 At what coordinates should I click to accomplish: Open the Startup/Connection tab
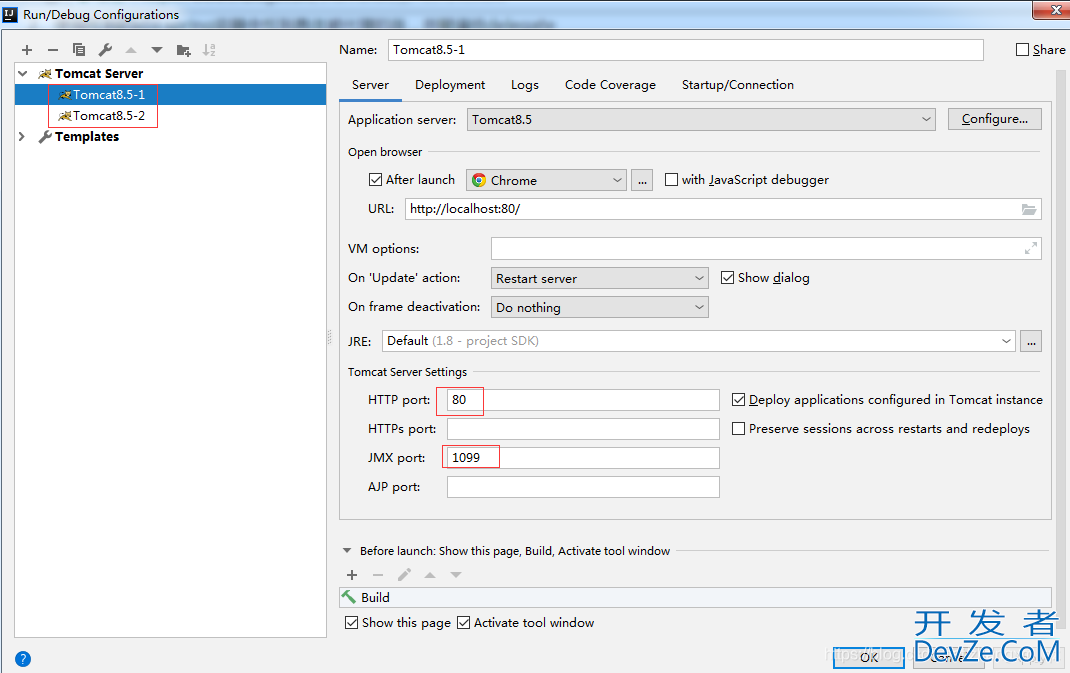[738, 85]
